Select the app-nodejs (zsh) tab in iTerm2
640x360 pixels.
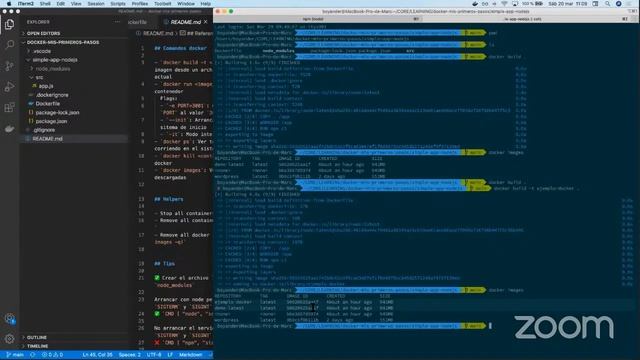[x=523, y=19]
